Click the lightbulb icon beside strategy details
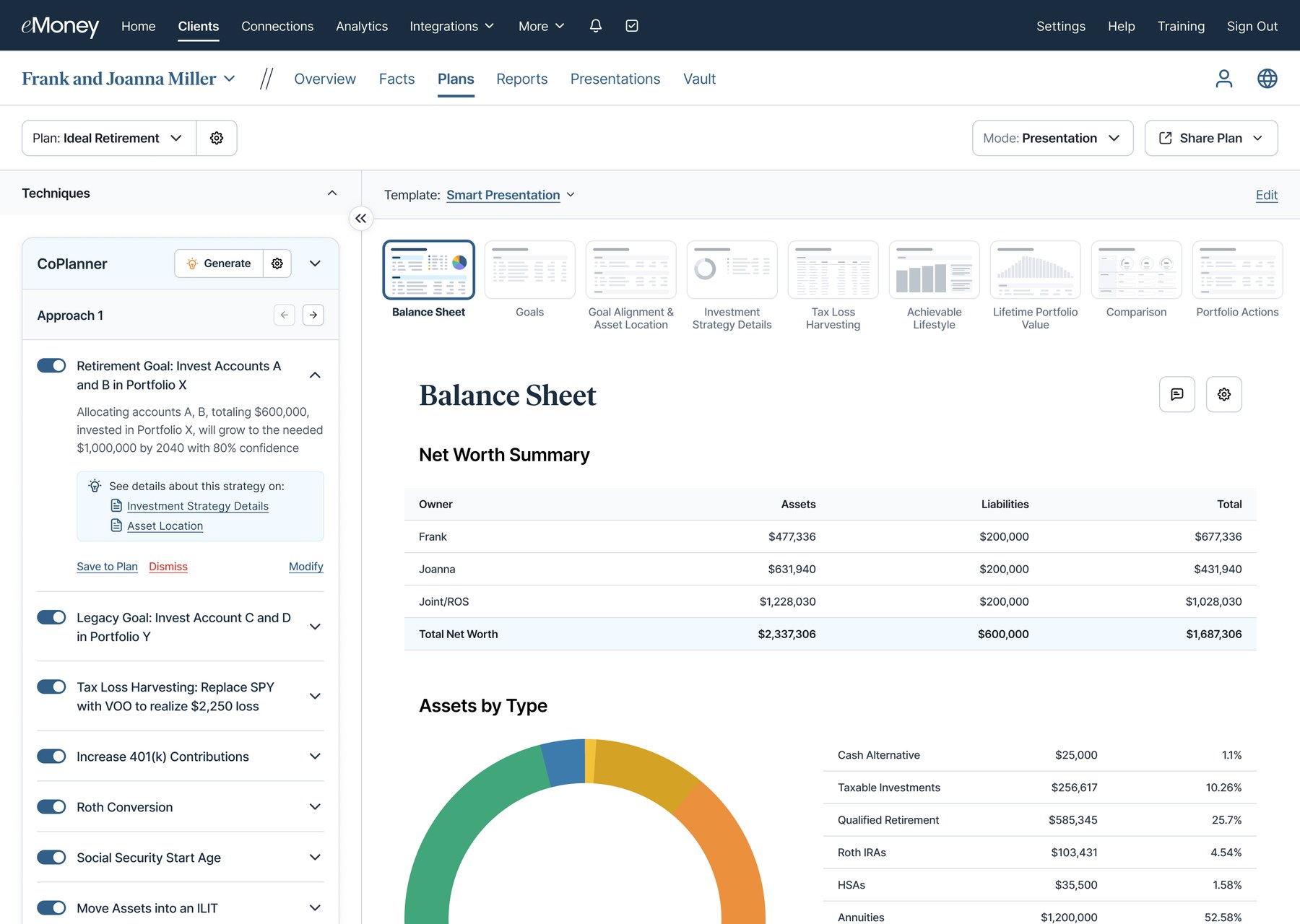 pyautogui.click(x=95, y=486)
